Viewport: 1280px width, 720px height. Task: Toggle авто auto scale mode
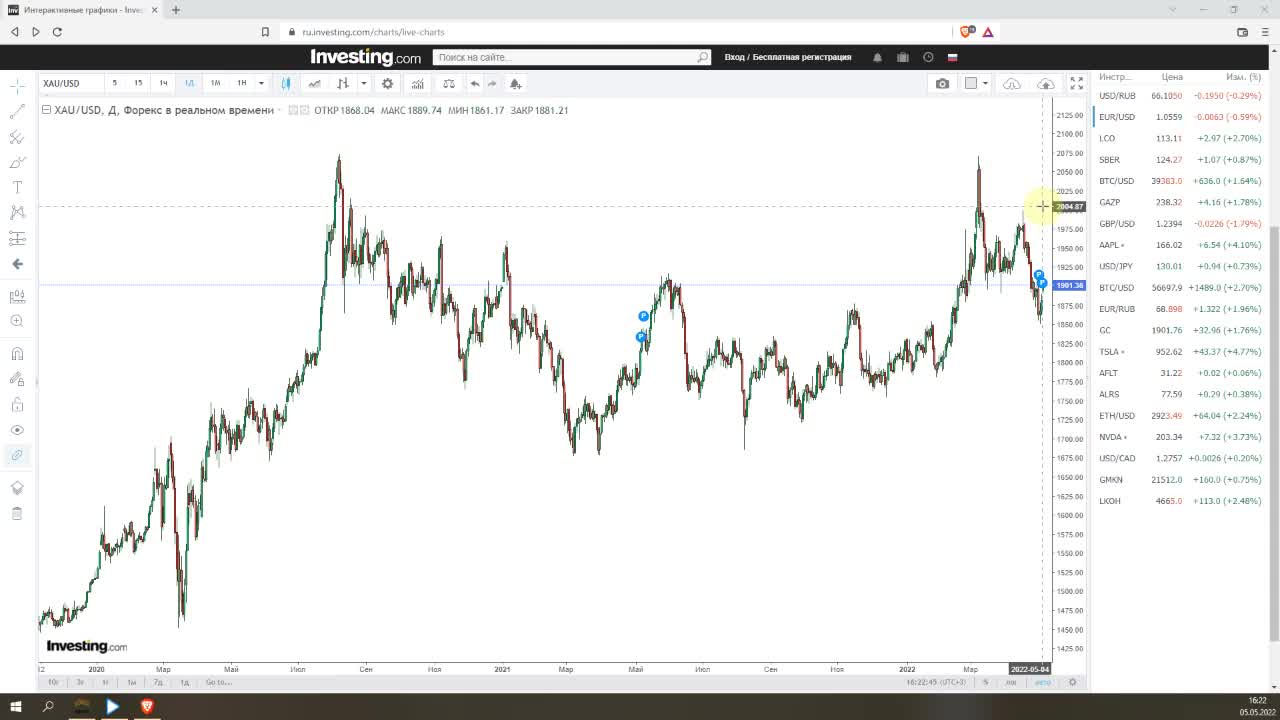1043,682
